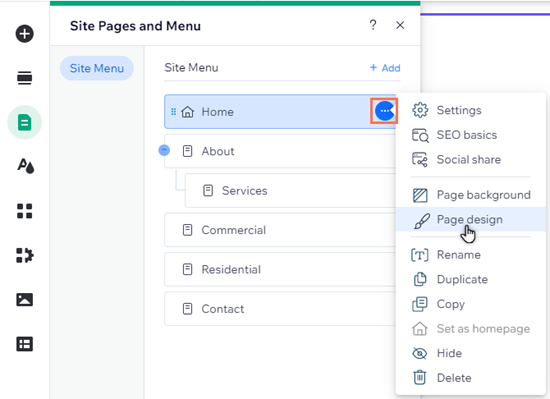Choose Social share in the menu
Viewport: 550px width, 399px height.
click(x=471, y=160)
